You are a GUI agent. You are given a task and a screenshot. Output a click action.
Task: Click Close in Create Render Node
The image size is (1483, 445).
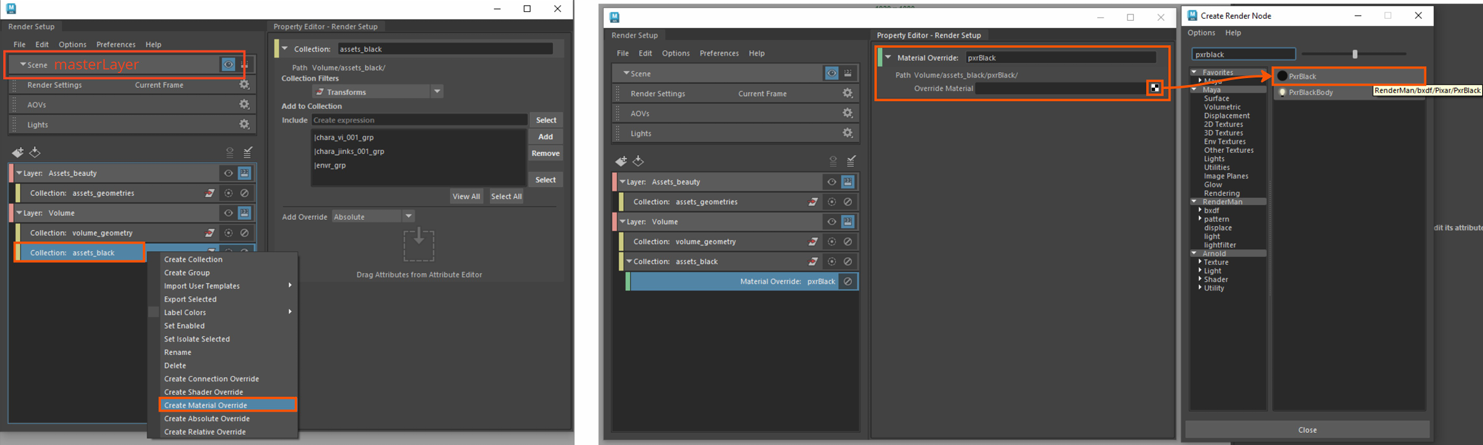[1306, 430]
